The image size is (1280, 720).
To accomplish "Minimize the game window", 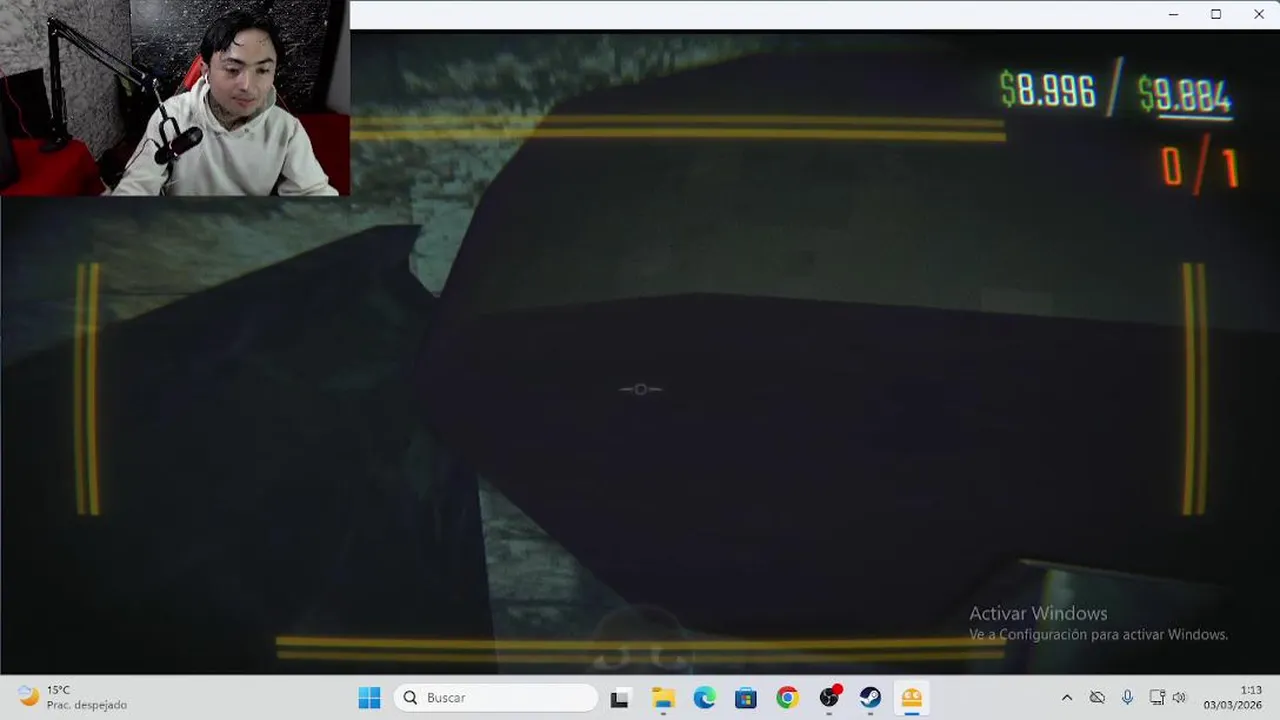I will [1173, 14].
